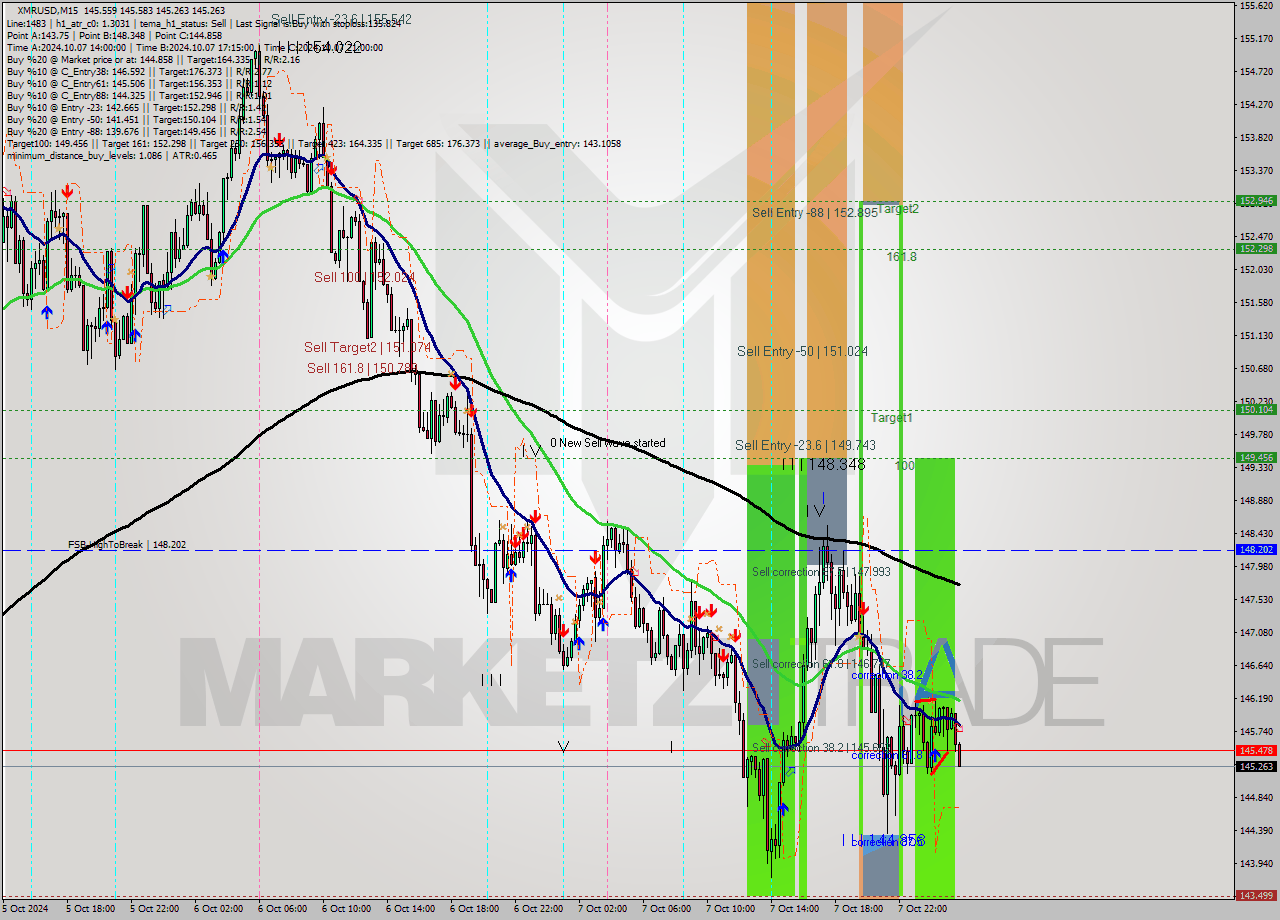Click the FSB-HighToBreak | 148.202 label
The height and width of the screenshot is (920, 1280).
click(127, 545)
